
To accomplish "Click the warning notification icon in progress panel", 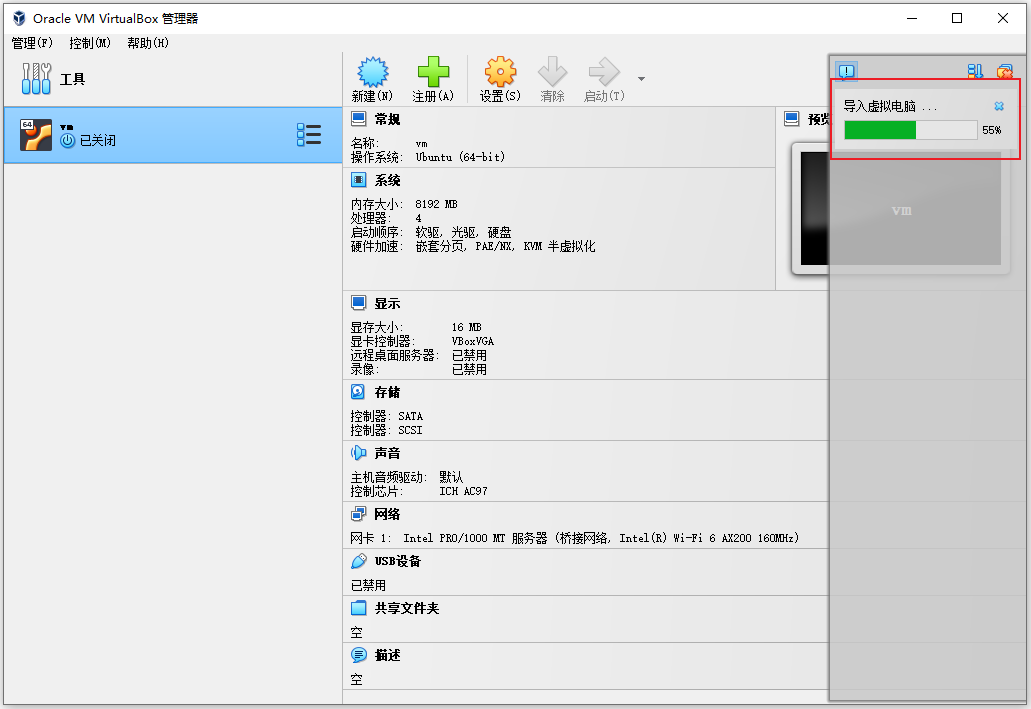I will [x=847, y=71].
